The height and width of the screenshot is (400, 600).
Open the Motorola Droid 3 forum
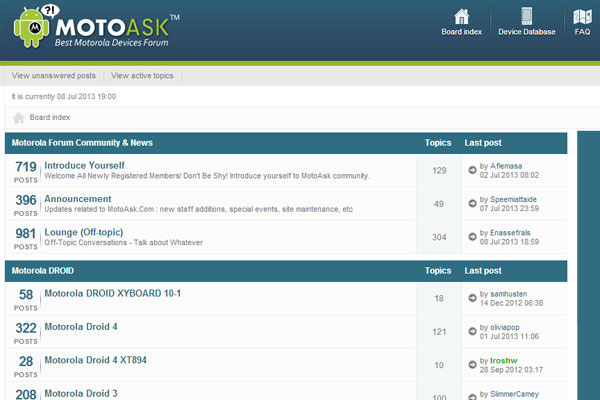tap(81, 393)
